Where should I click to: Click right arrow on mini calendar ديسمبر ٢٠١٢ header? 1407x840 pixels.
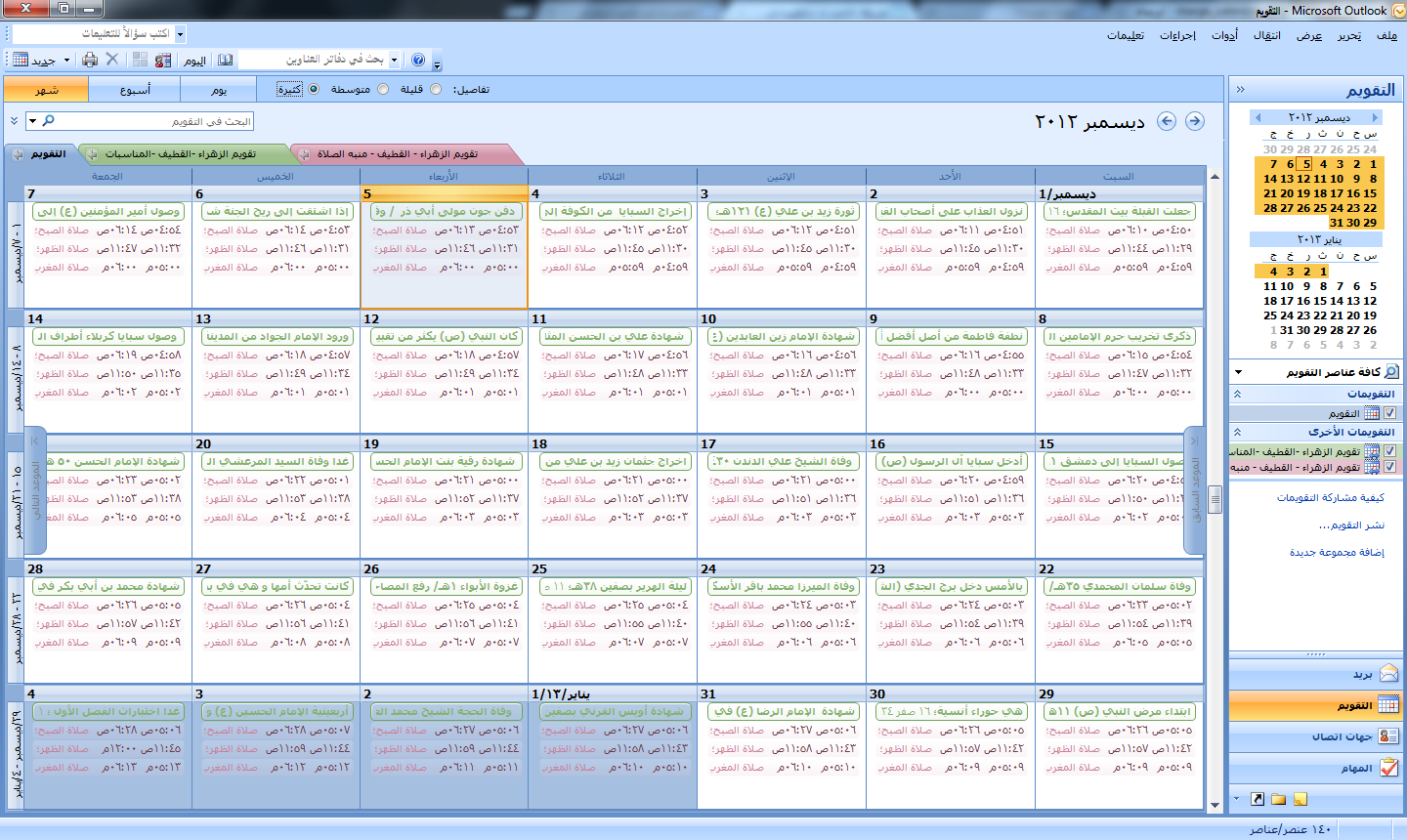[x=1374, y=117]
